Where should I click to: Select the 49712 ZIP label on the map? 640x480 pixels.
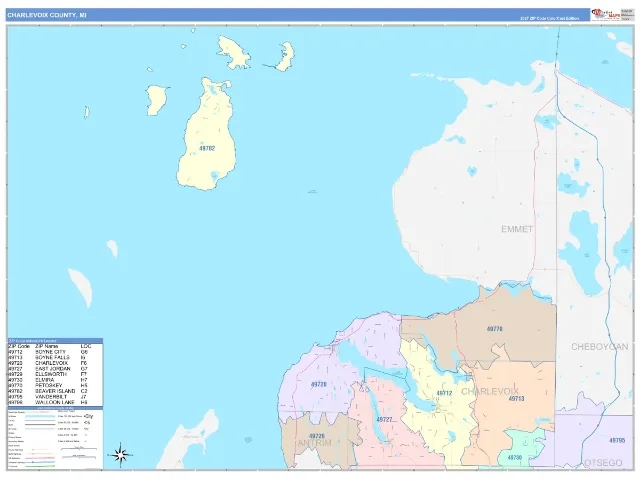tap(444, 393)
